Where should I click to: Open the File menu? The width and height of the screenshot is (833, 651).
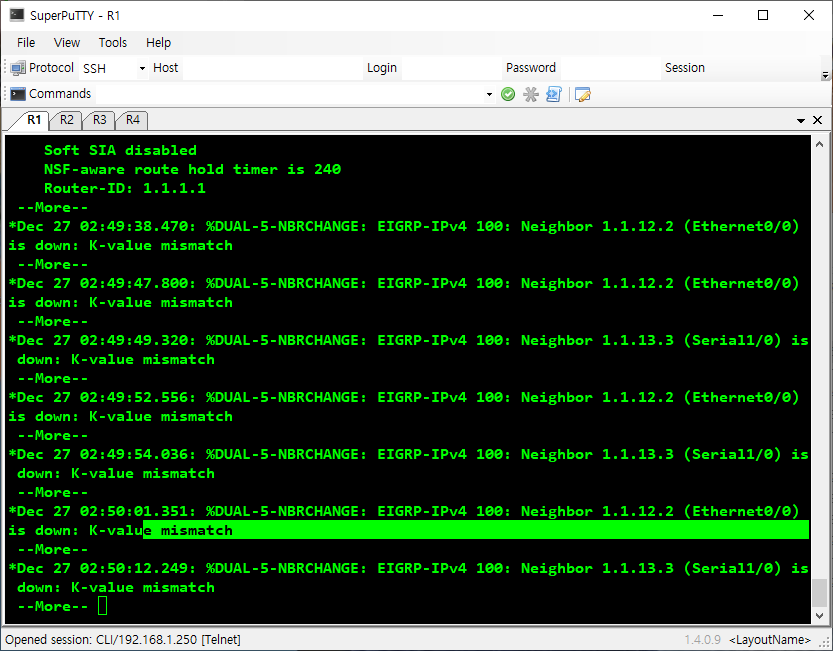[26, 43]
